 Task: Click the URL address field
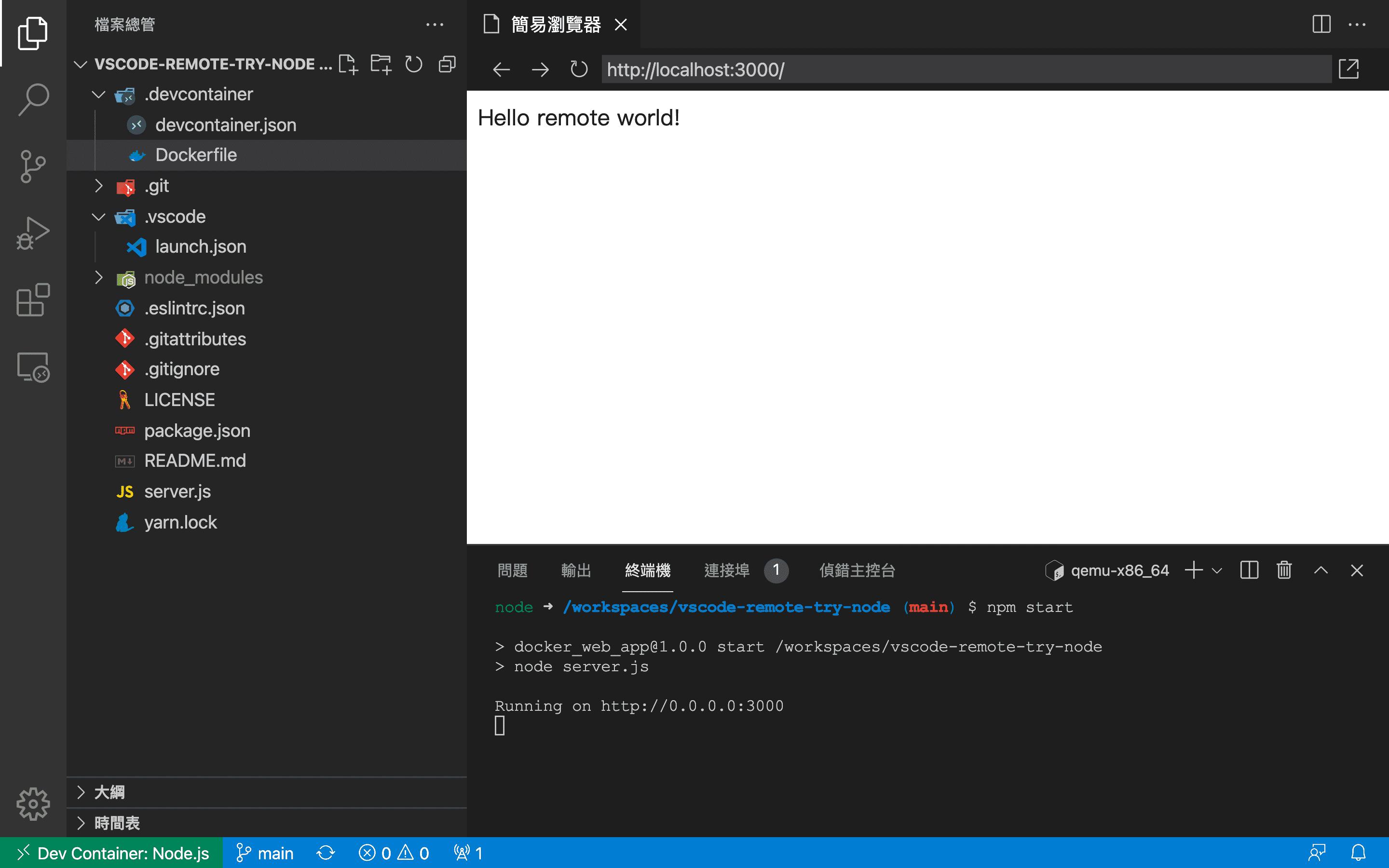967,69
